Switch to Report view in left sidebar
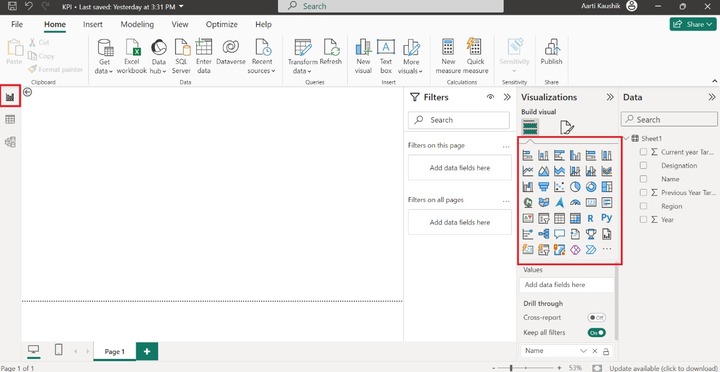Viewport: 720px width, 372px height. [x=10, y=96]
